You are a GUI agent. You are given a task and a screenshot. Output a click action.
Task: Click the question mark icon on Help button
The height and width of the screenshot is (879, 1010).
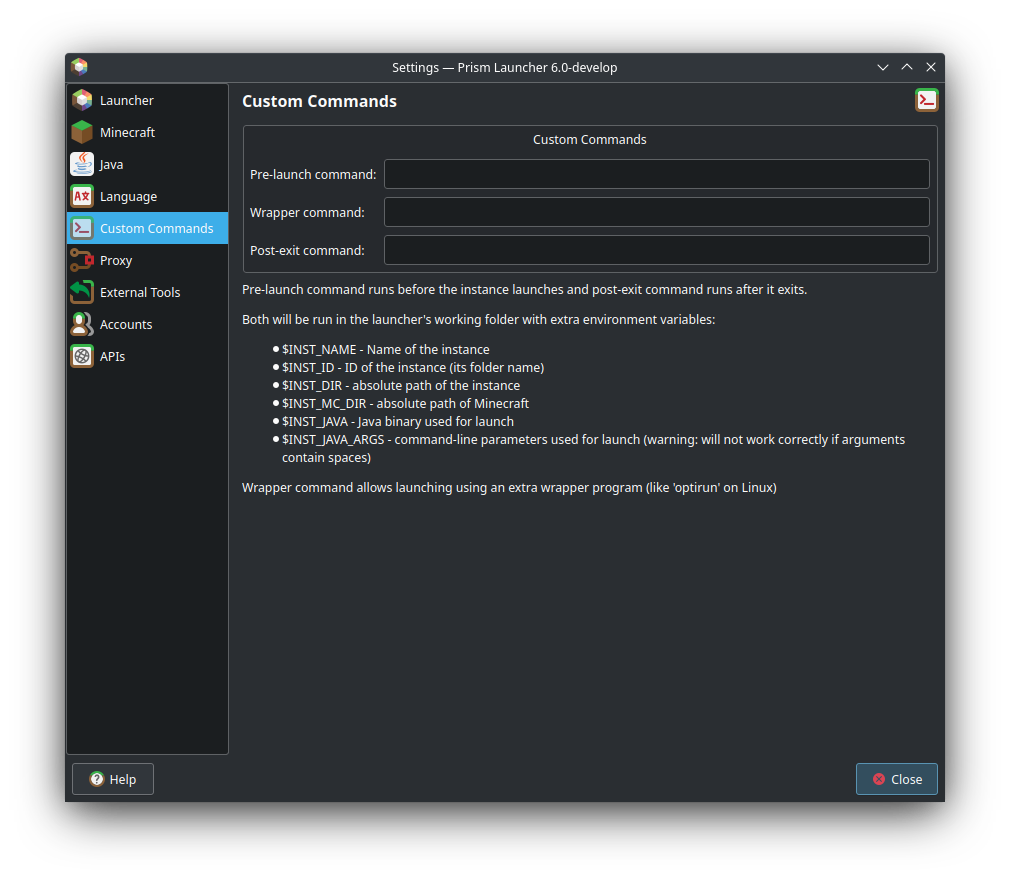click(x=97, y=779)
